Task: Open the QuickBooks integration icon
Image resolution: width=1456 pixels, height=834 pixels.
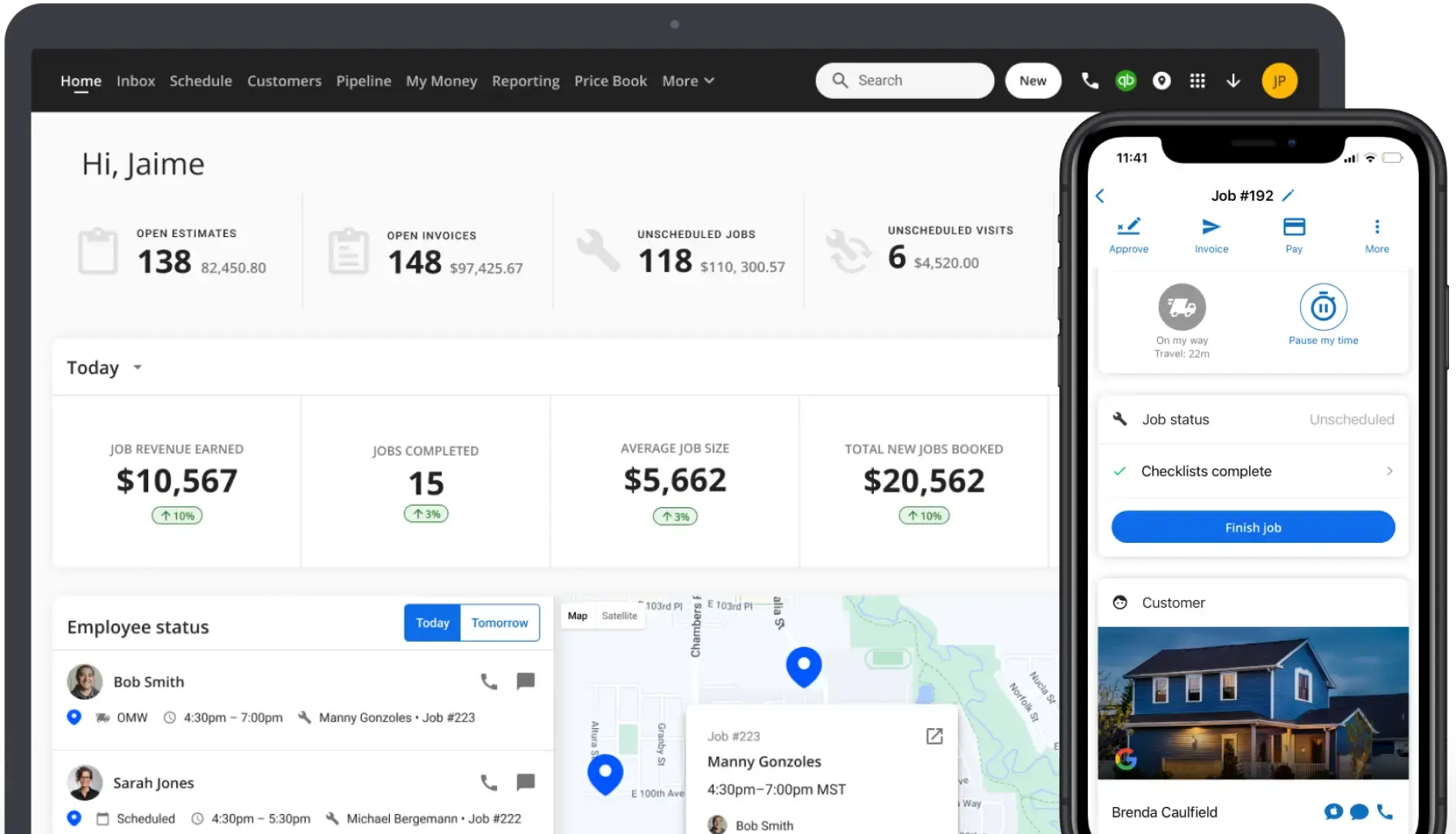Action: coord(1126,80)
